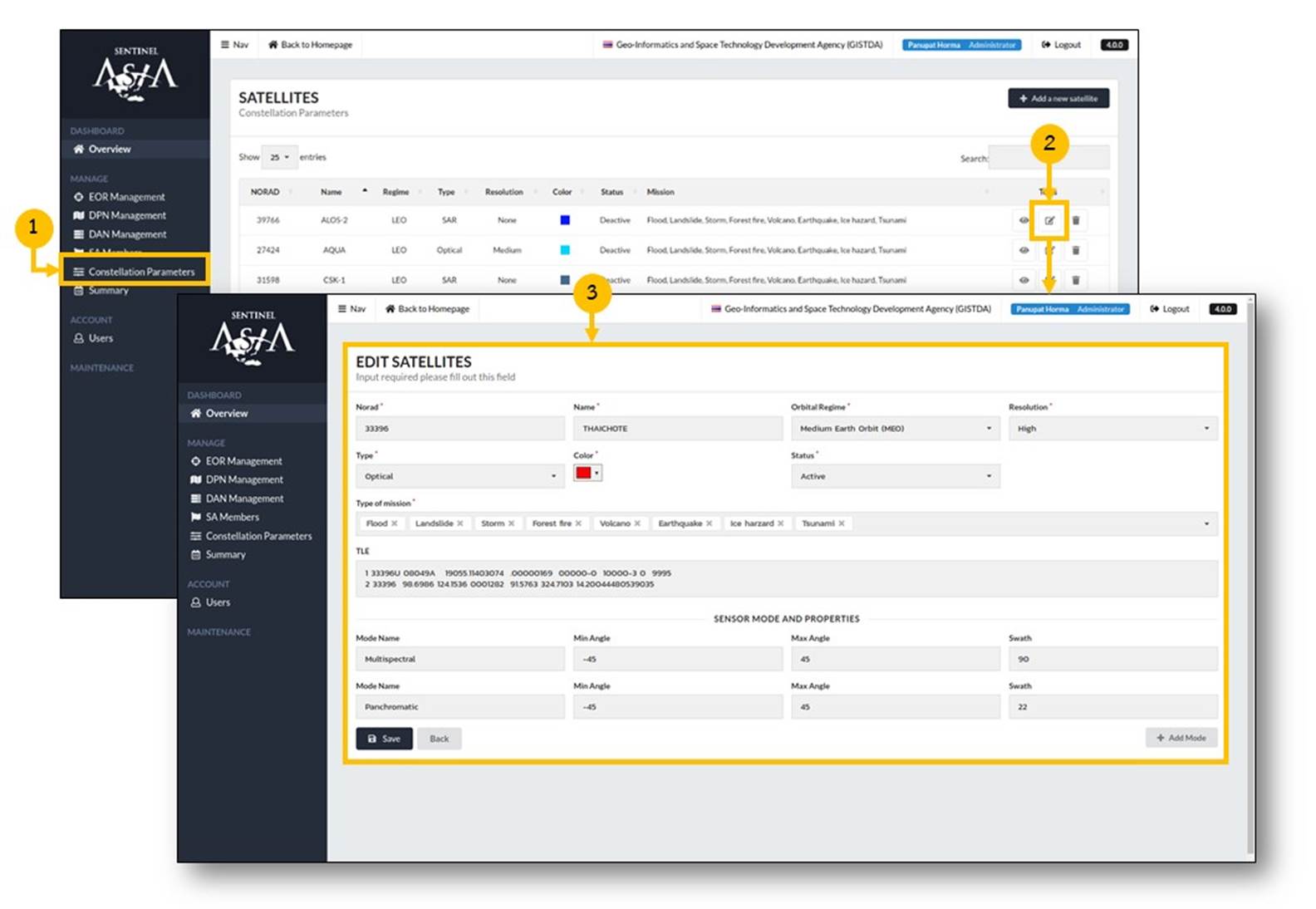This screenshot has width=1316, height=909.
Task: Toggle view eye icon for AQUA row
Action: click(x=1024, y=250)
